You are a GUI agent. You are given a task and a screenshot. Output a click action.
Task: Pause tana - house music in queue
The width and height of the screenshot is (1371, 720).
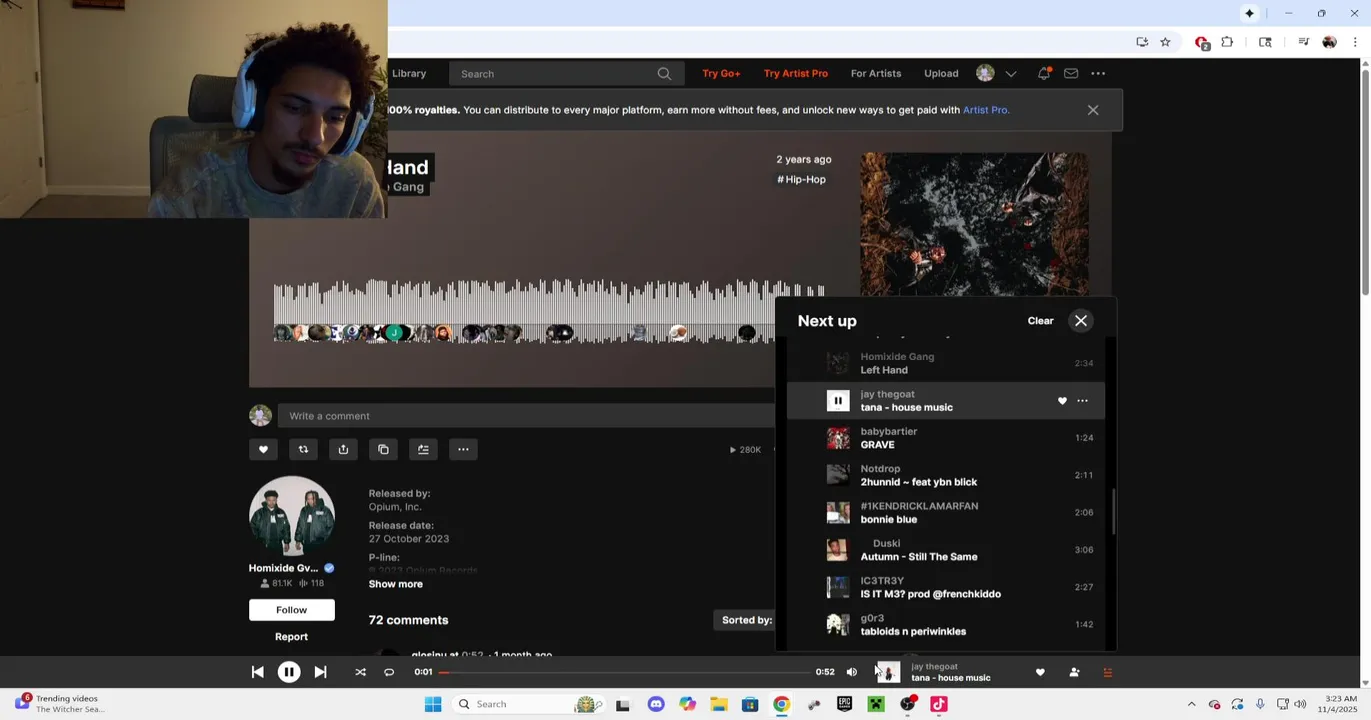coord(838,401)
